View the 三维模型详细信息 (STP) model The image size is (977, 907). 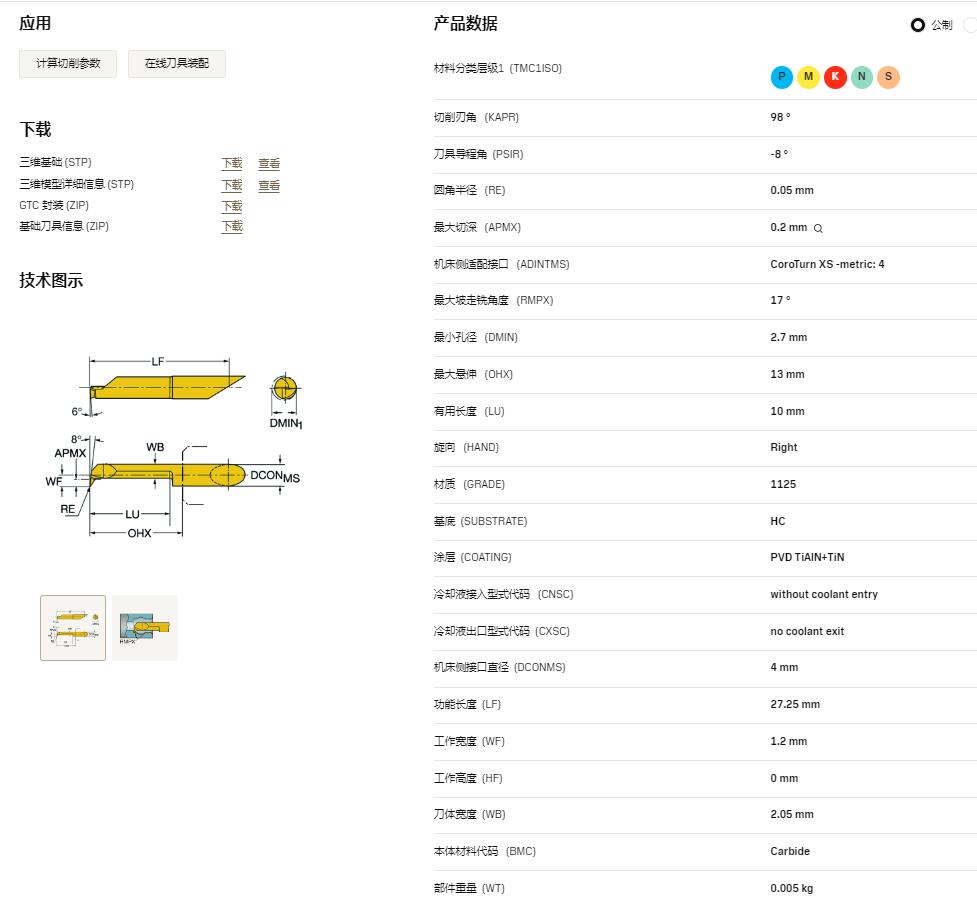(x=269, y=186)
